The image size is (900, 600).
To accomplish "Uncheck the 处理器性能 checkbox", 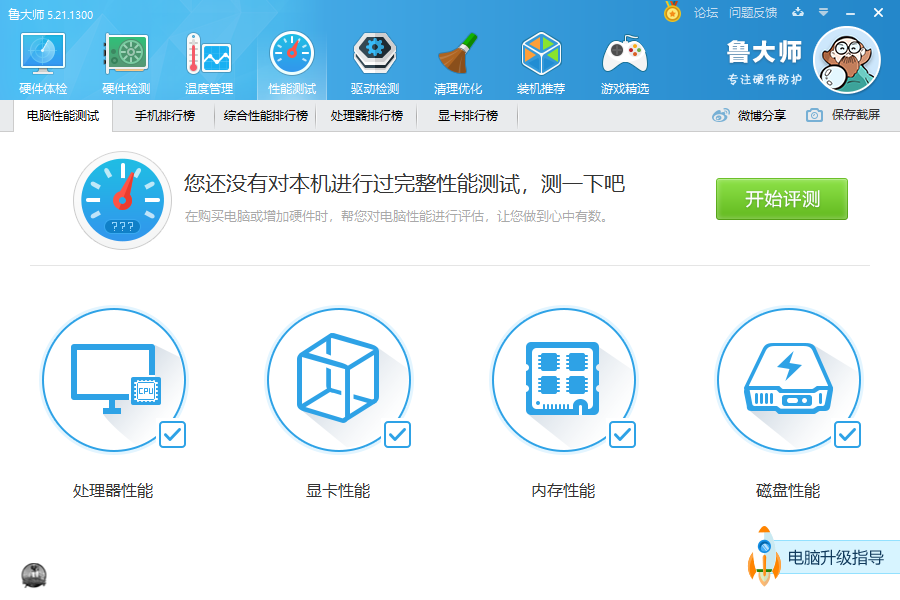I will [172, 434].
